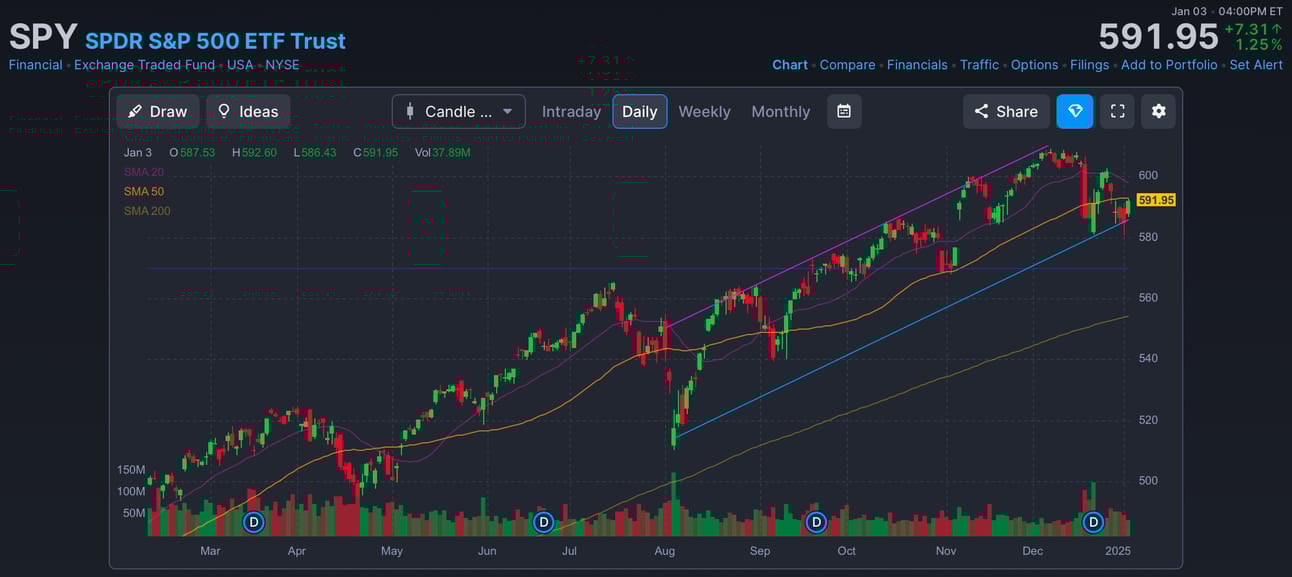Click the dividend marker near late June
Image resolution: width=1292 pixels, height=577 pixels.
pos(543,522)
